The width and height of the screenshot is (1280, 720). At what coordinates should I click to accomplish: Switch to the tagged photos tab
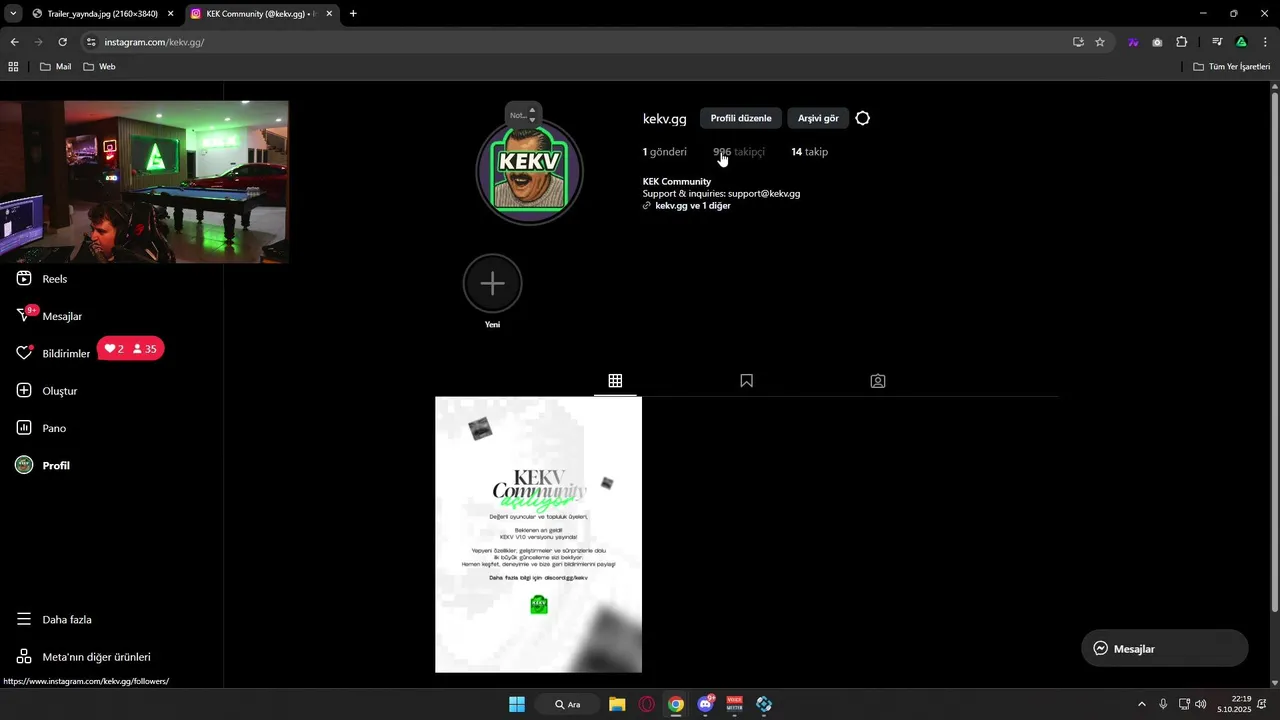(x=877, y=381)
